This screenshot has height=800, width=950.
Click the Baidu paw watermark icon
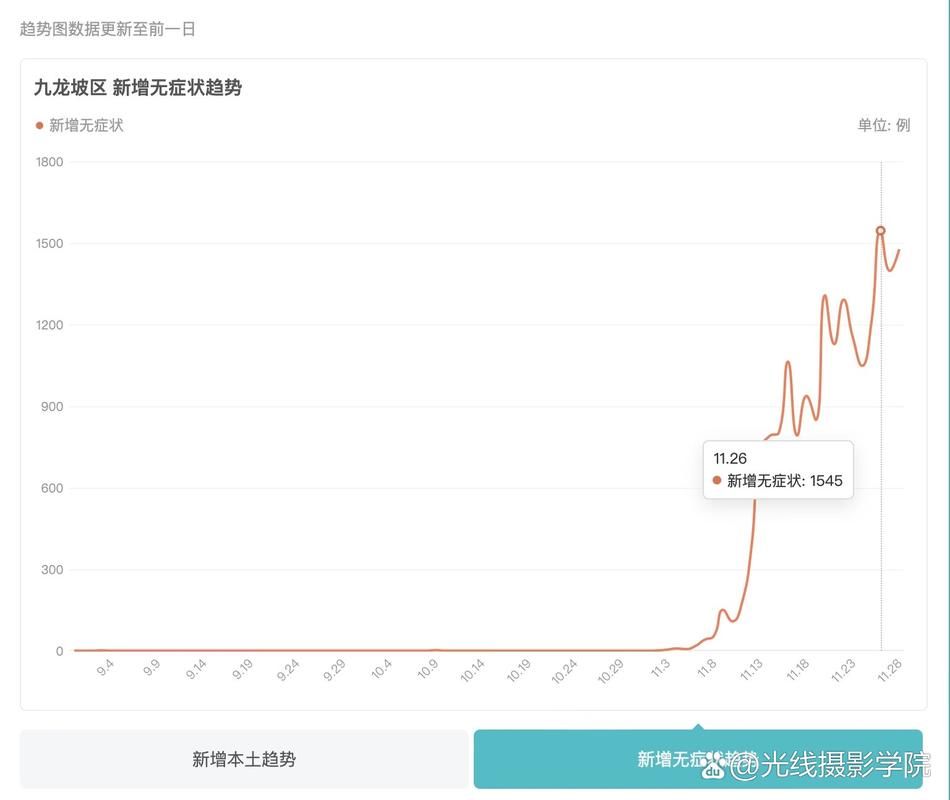click(714, 766)
